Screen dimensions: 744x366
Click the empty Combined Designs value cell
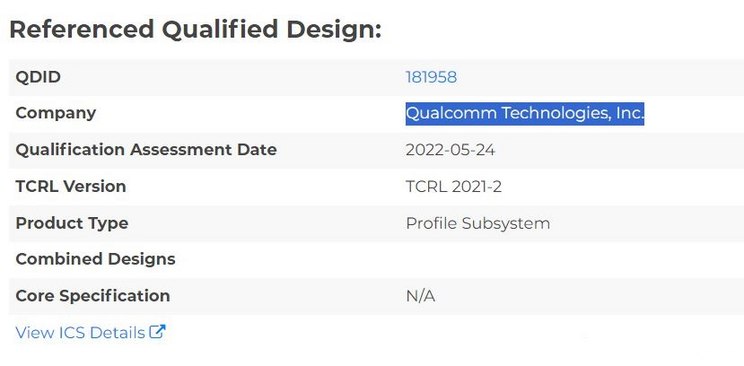[x=574, y=260]
